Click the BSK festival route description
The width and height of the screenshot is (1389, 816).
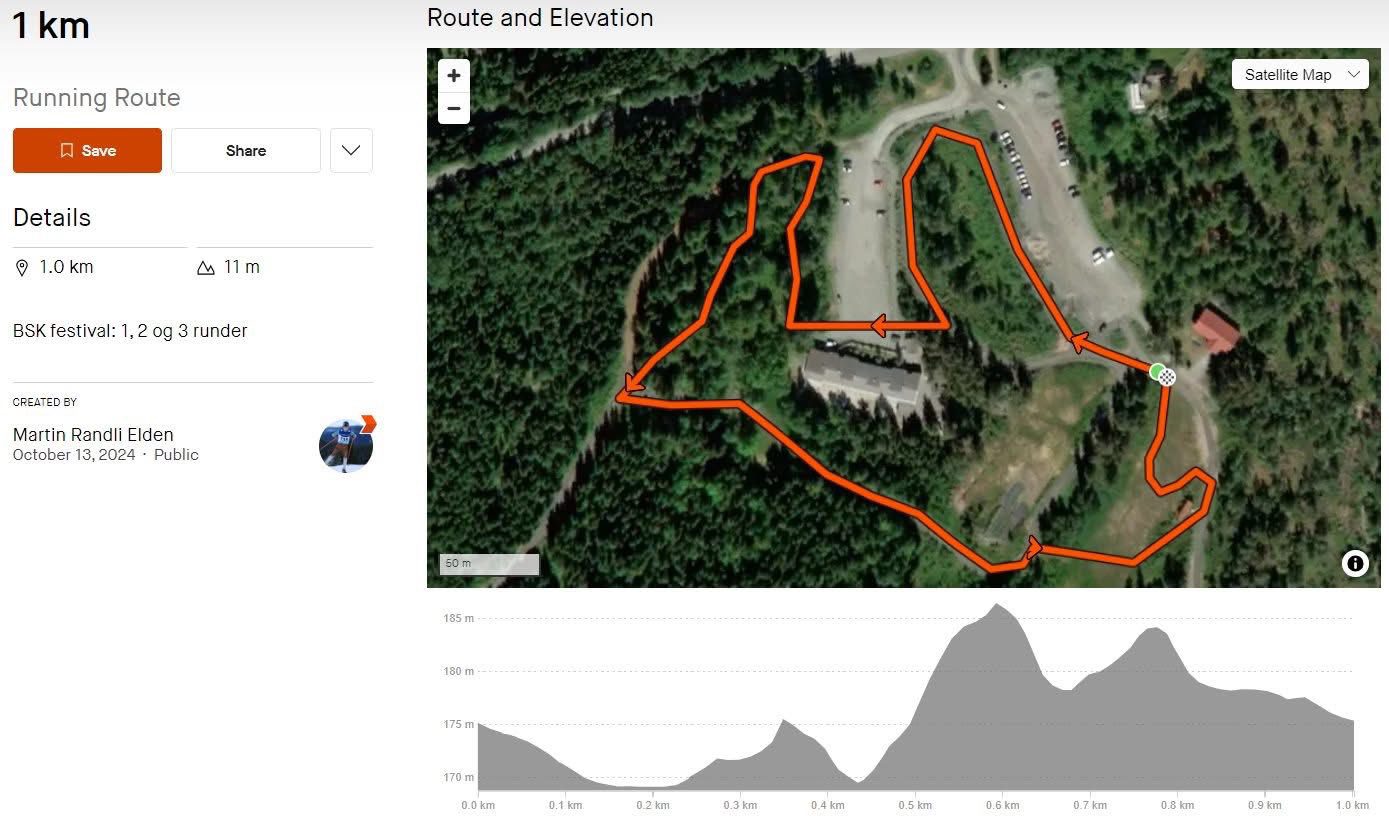130,331
